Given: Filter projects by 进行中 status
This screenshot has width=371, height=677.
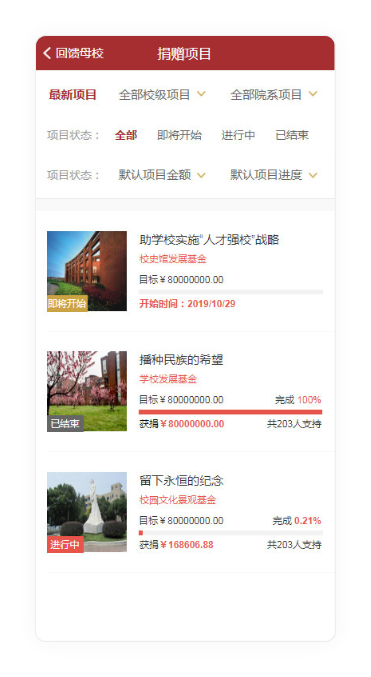Looking at the screenshot, I should 238,135.
